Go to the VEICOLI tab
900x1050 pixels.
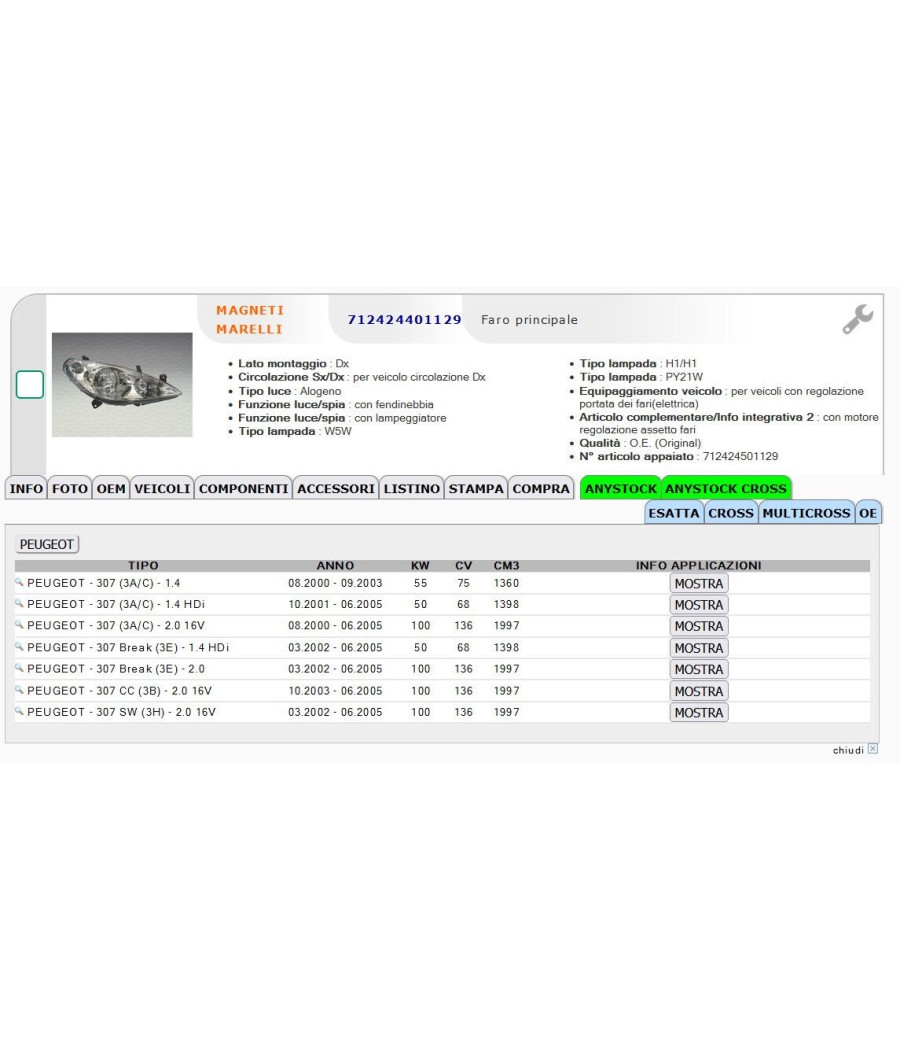pyautogui.click(x=162, y=488)
